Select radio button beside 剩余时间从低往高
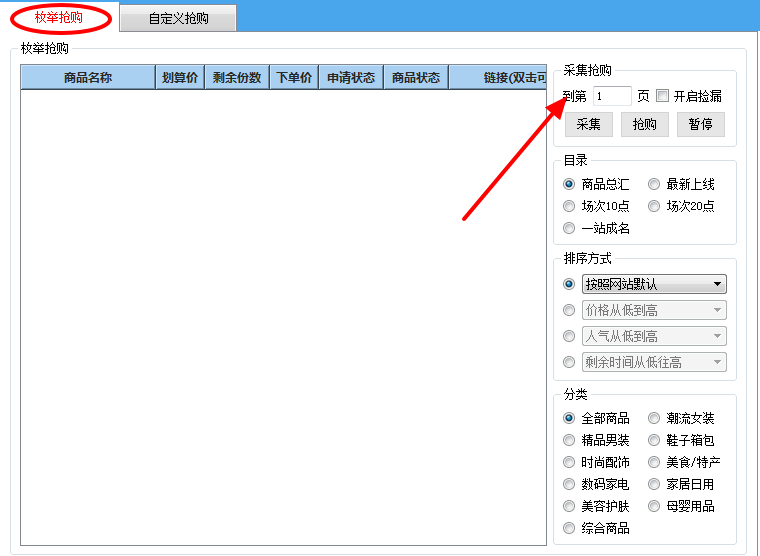Viewport: 760px width, 556px height. [569, 362]
